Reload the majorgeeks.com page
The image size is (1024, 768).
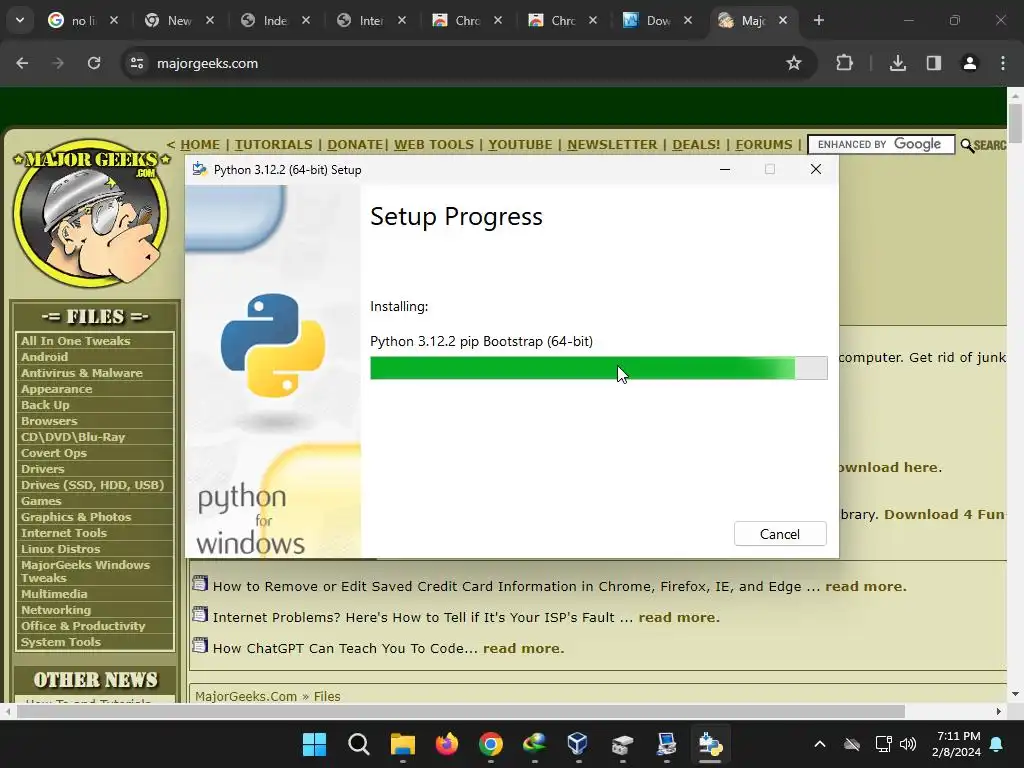click(x=94, y=63)
